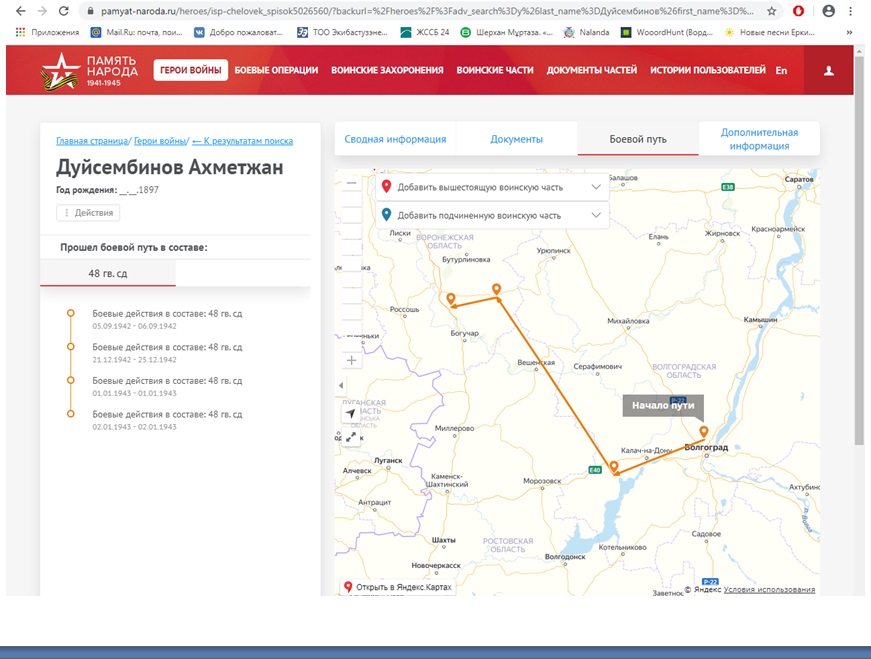Image resolution: width=871 pixels, height=659 pixels.
Task: Select first combat entry 05.09.1942 timeline point
Action: coord(70,314)
